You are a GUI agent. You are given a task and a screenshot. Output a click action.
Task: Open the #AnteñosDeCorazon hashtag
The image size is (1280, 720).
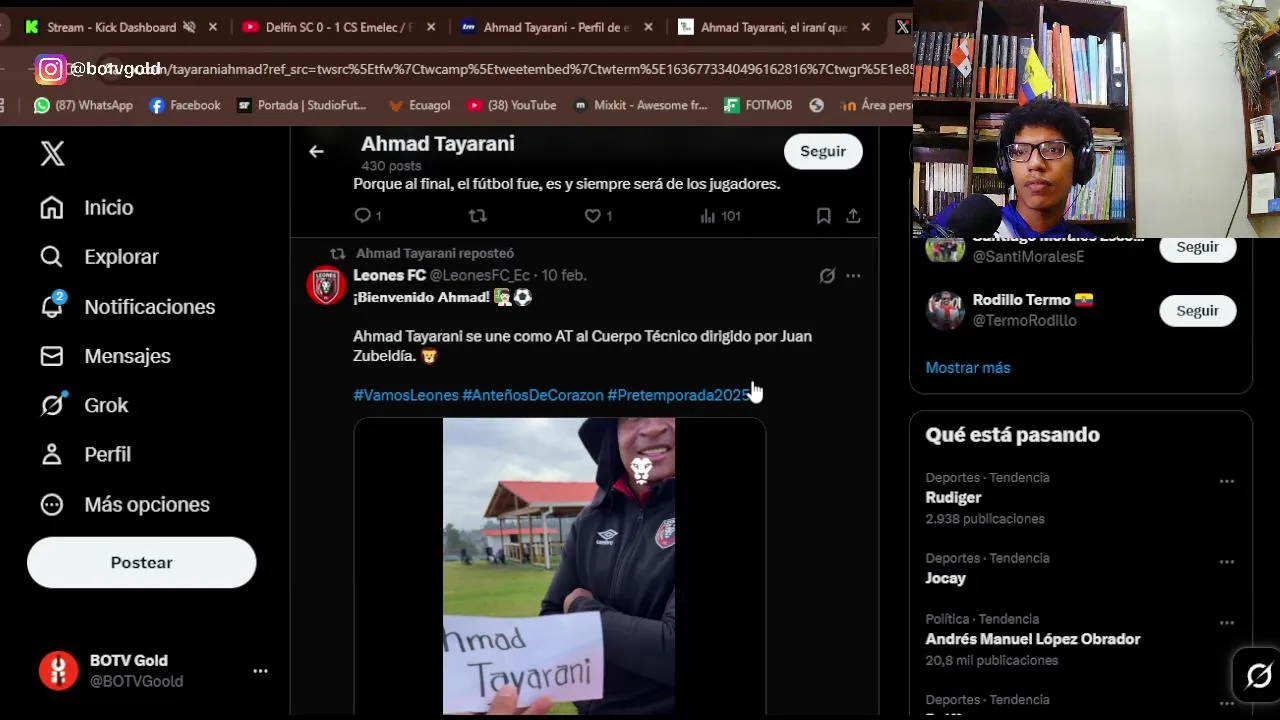(533, 395)
